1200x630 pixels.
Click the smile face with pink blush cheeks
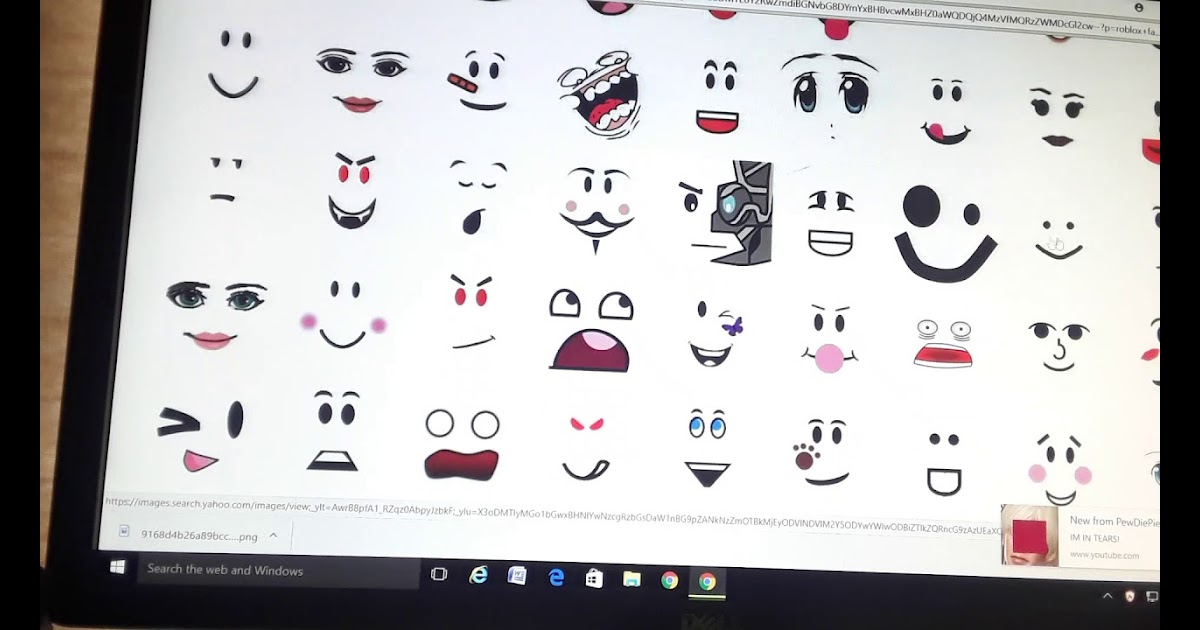click(x=342, y=314)
